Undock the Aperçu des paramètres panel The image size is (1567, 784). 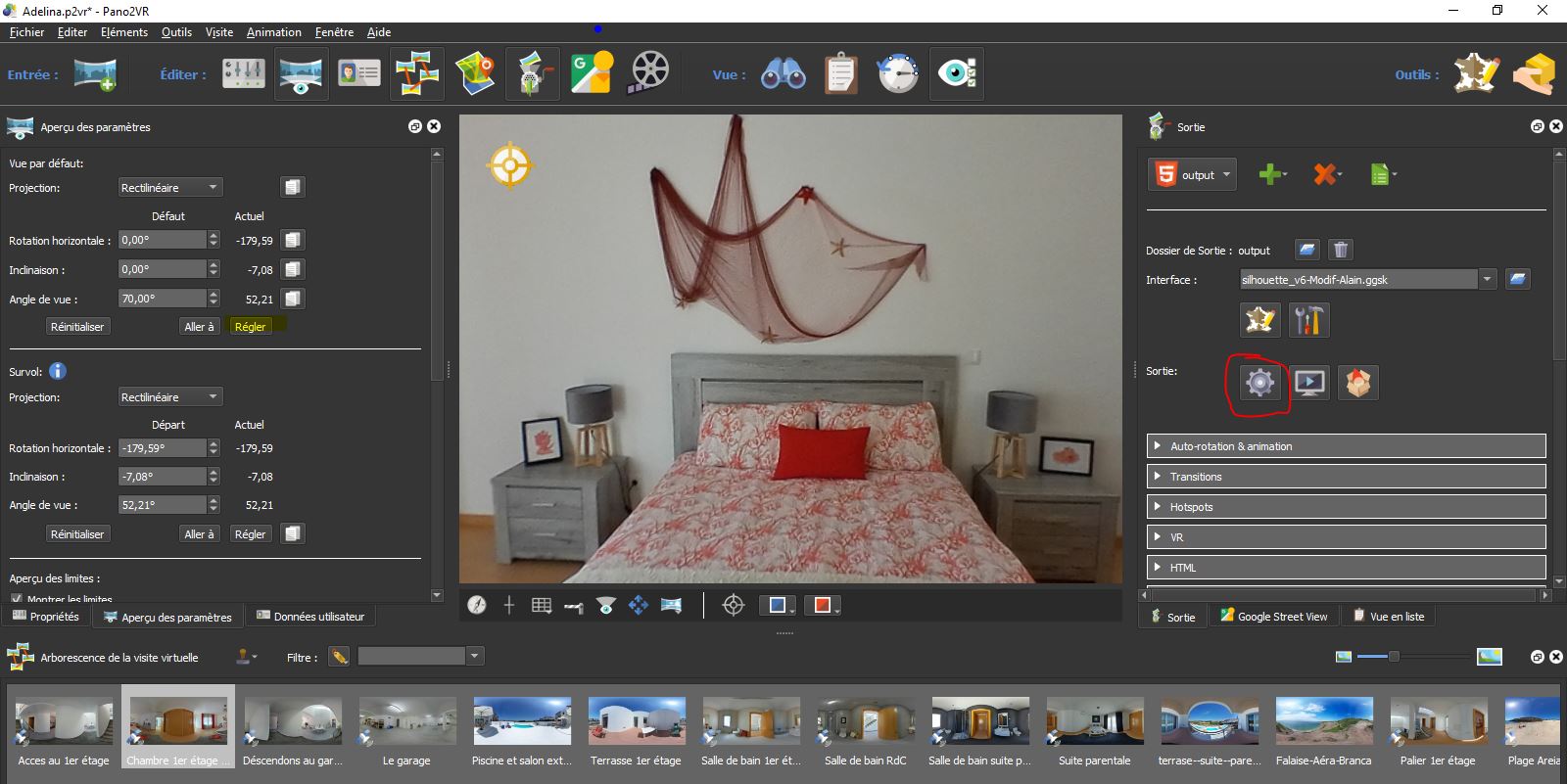coord(415,126)
